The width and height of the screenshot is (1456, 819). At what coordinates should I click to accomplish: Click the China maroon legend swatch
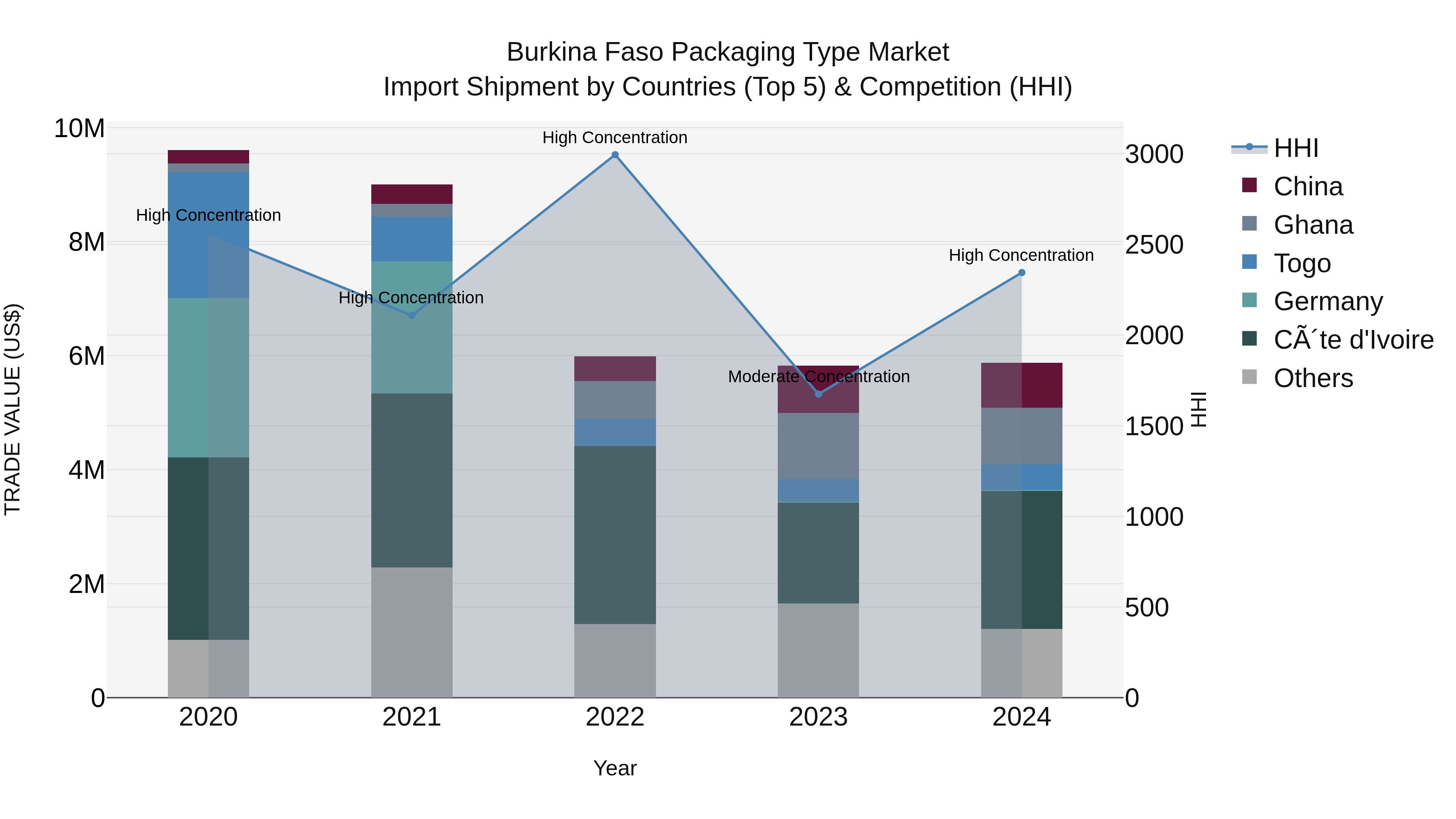[x=1249, y=185]
